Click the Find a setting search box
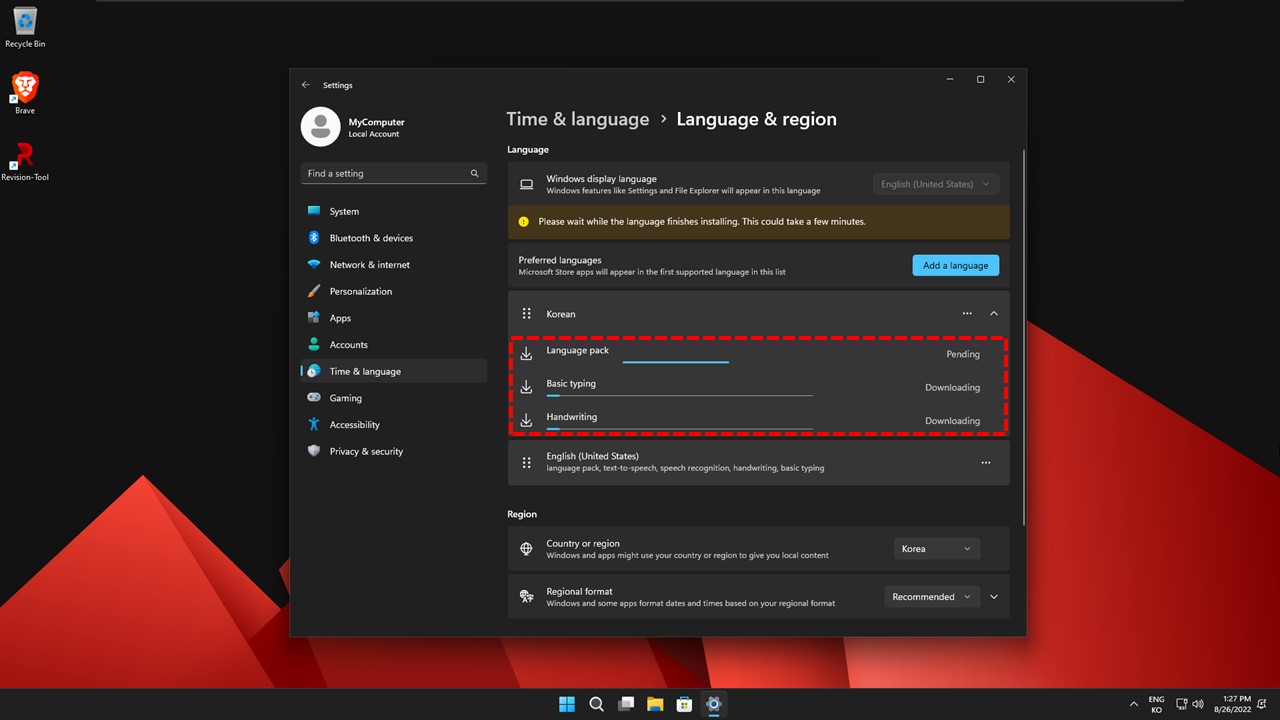Screen dimensions: 1280x720 click(x=394, y=173)
